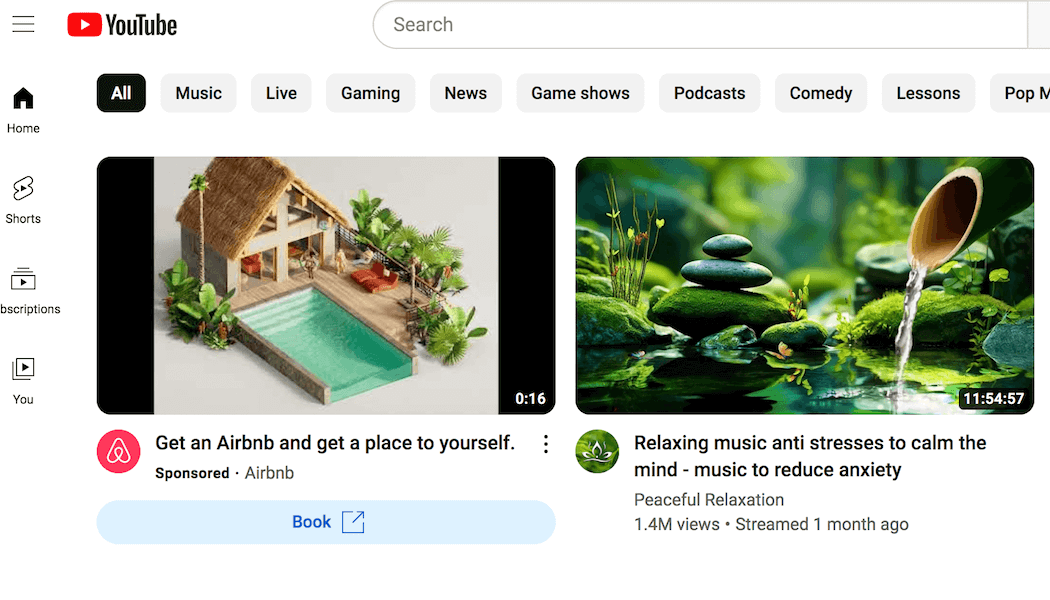Open the Peaceful Relaxation channel name link

coord(708,500)
